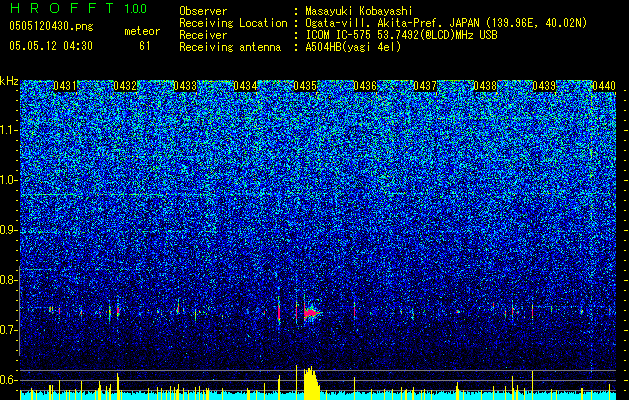This screenshot has width=629, height=400.
Task: Click the 0435 time marker
Action: [x=305, y=86]
